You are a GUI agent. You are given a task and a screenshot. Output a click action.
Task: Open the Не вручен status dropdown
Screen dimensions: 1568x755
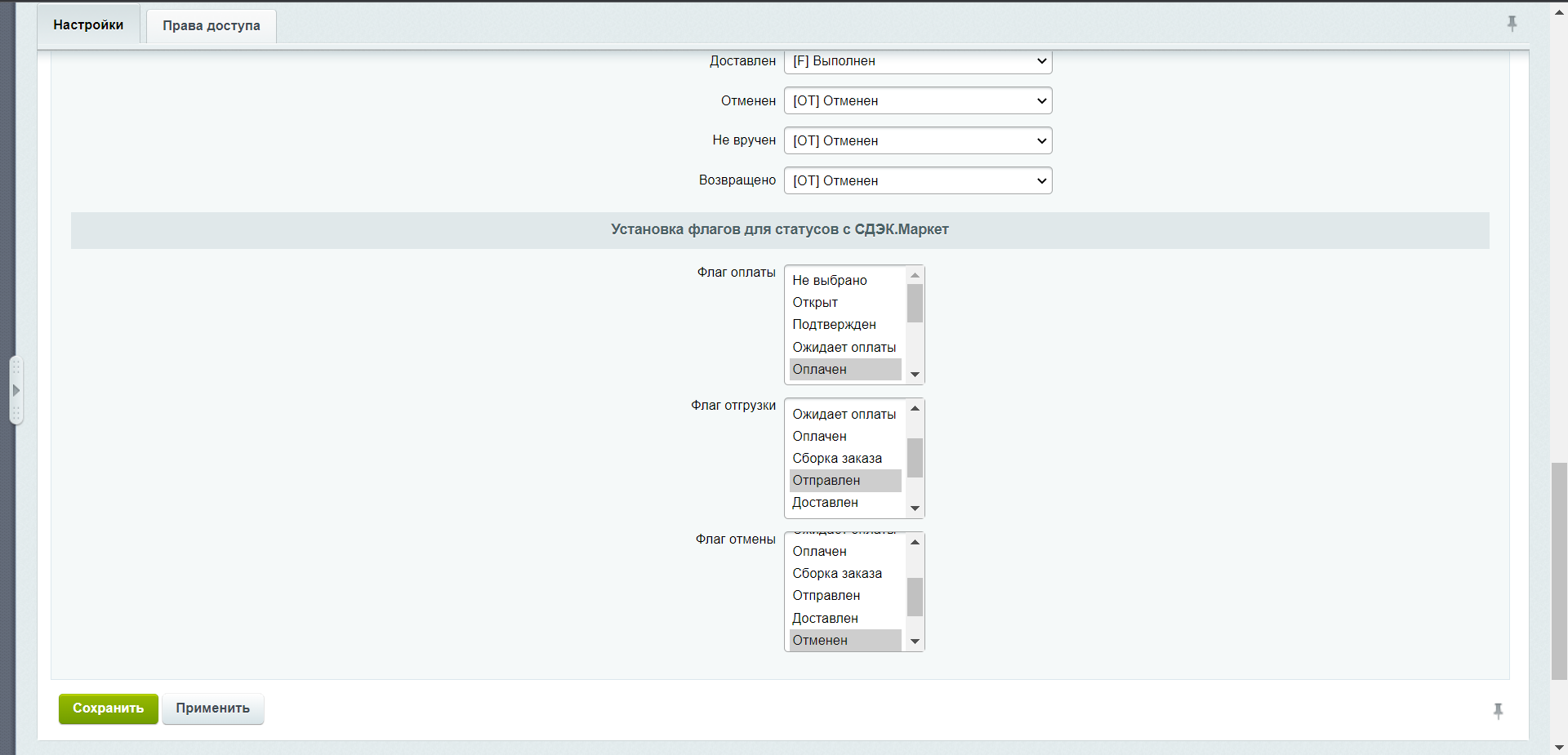[x=917, y=140]
